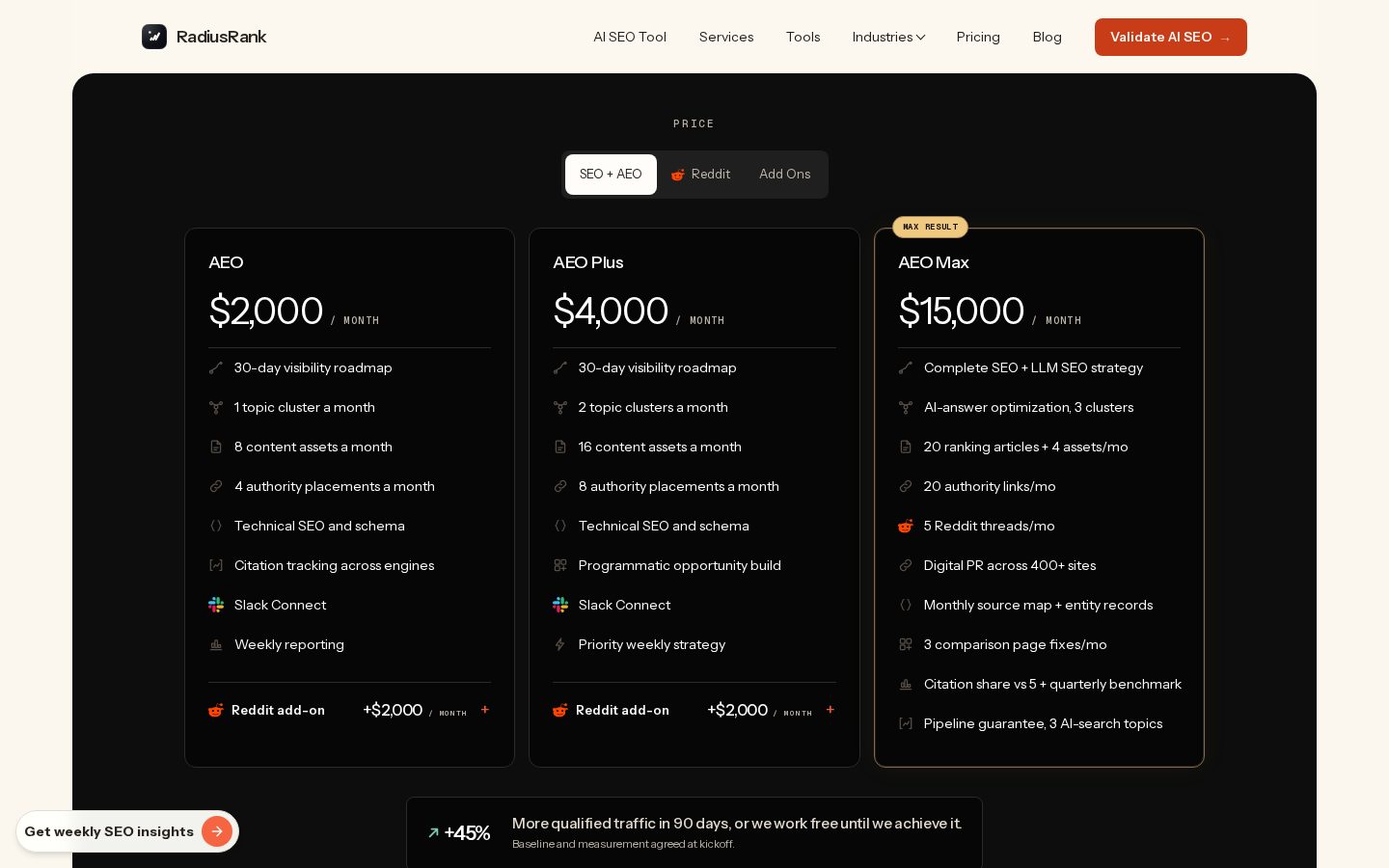1389x868 pixels.
Task: Click the grid icon beside Programmatic opportunity build
Action: [560, 565]
